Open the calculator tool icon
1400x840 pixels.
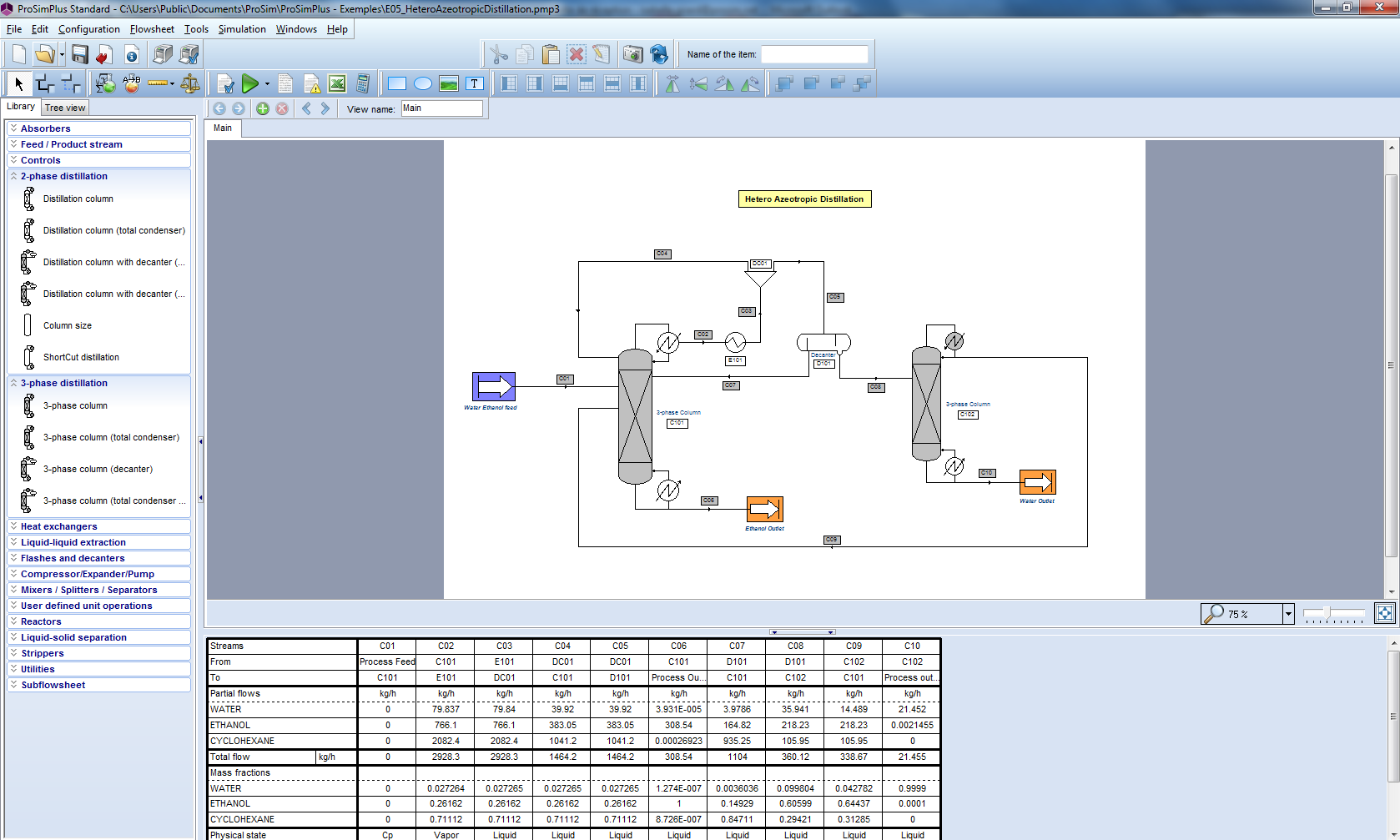click(x=363, y=83)
